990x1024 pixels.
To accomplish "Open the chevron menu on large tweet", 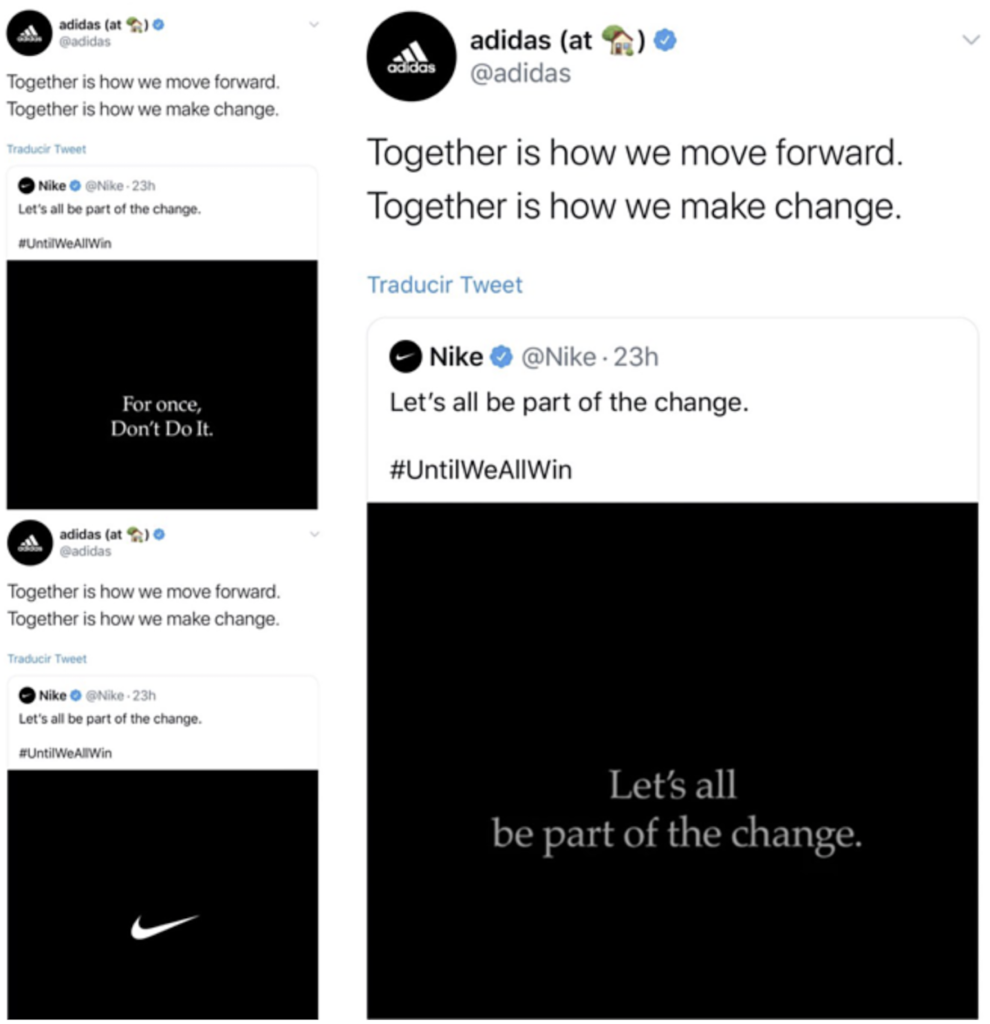I will (968, 40).
